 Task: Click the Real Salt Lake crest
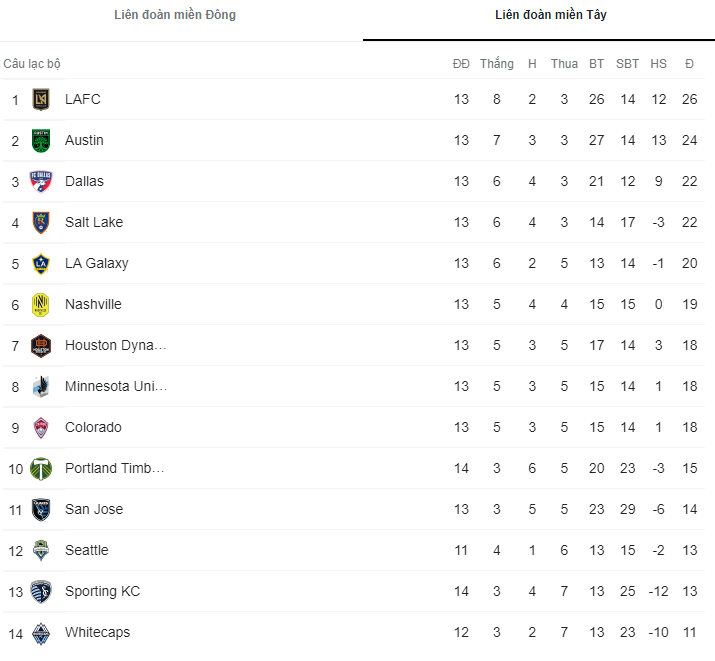pos(41,223)
